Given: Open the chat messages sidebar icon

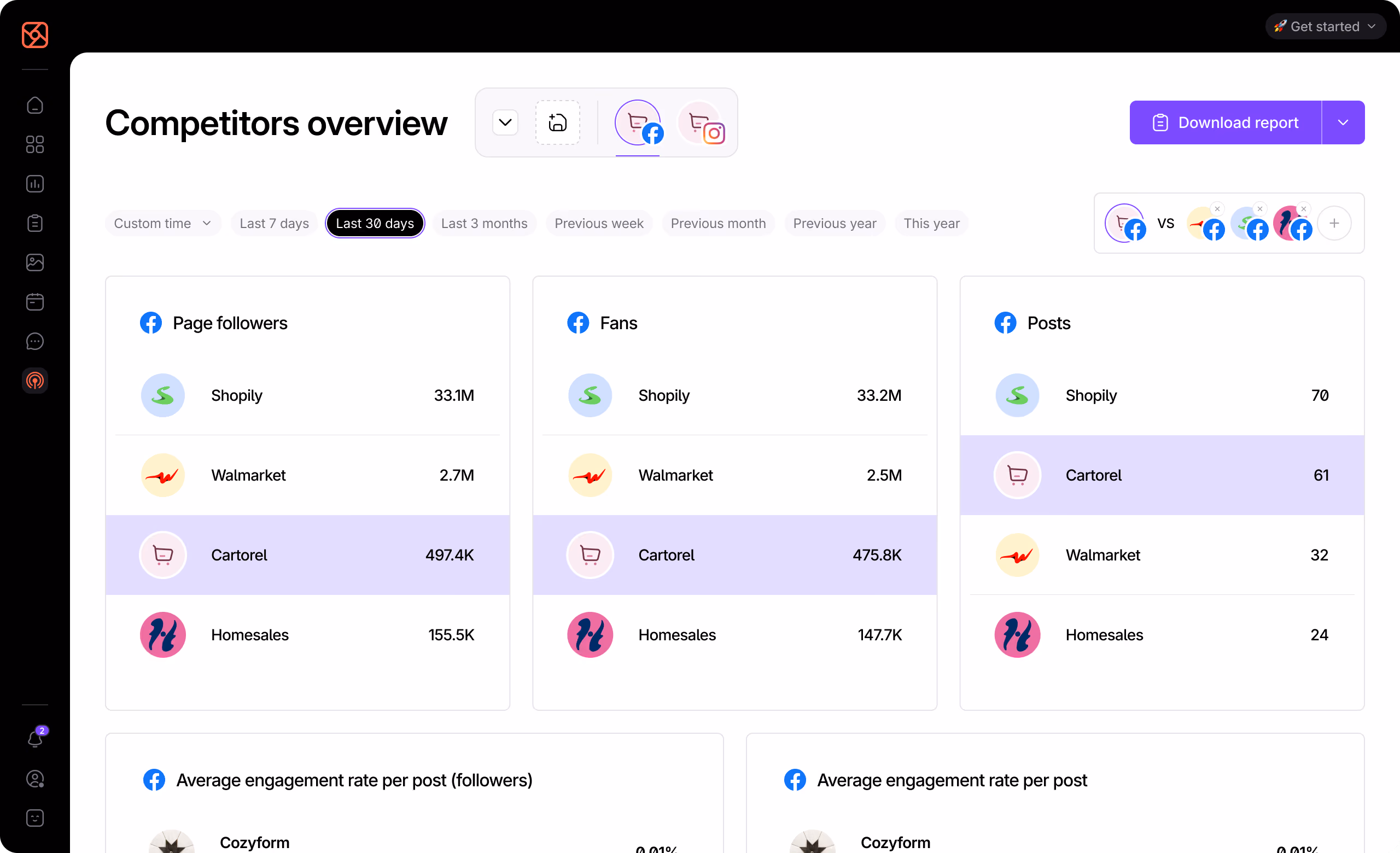Looking at the screenshot, I should 34,341.
